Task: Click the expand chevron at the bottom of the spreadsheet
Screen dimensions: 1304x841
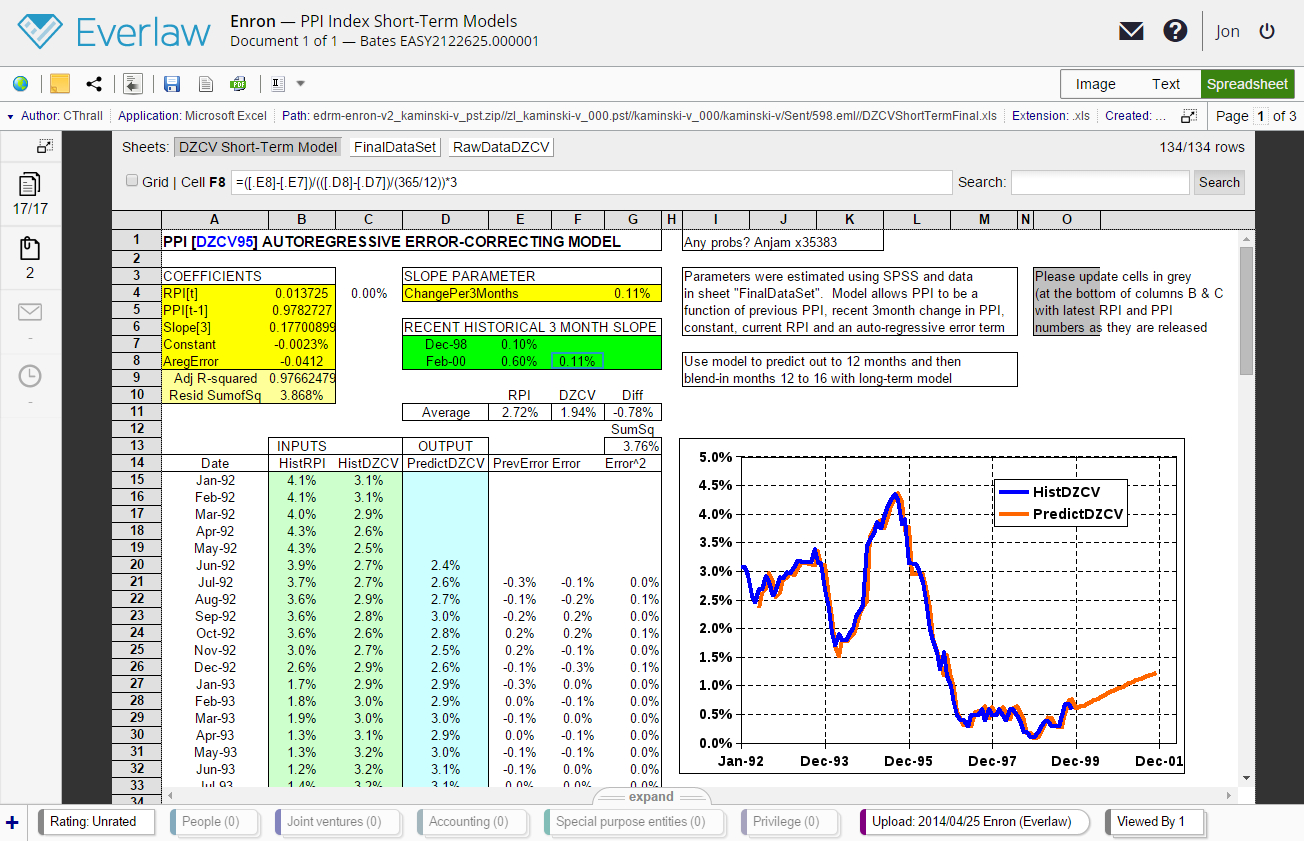Action: click(650, 796)
